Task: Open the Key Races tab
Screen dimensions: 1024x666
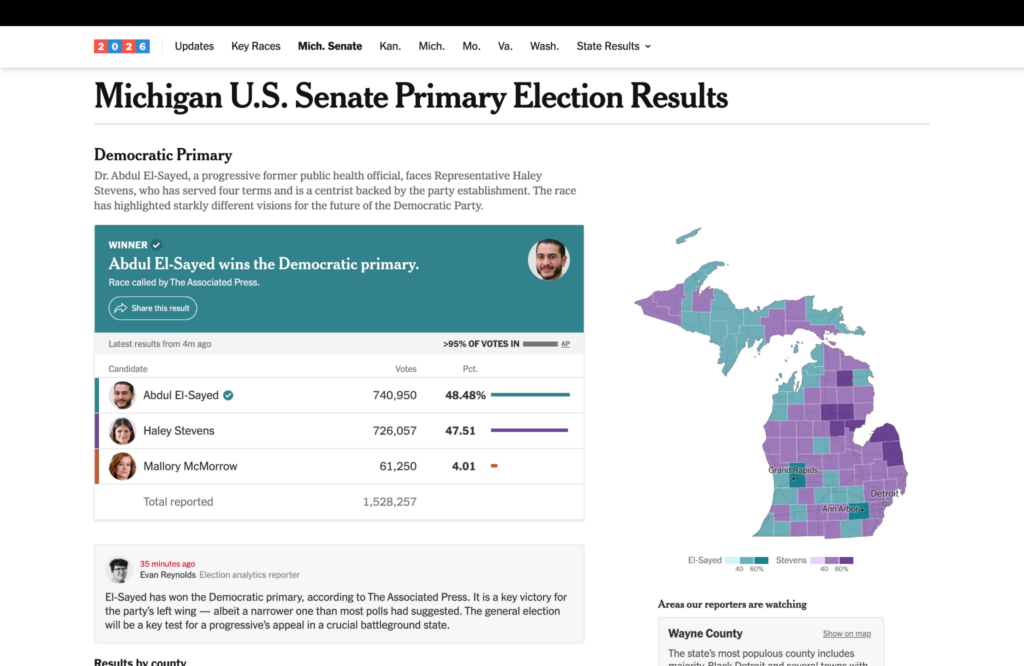Action: click(255, 46)
